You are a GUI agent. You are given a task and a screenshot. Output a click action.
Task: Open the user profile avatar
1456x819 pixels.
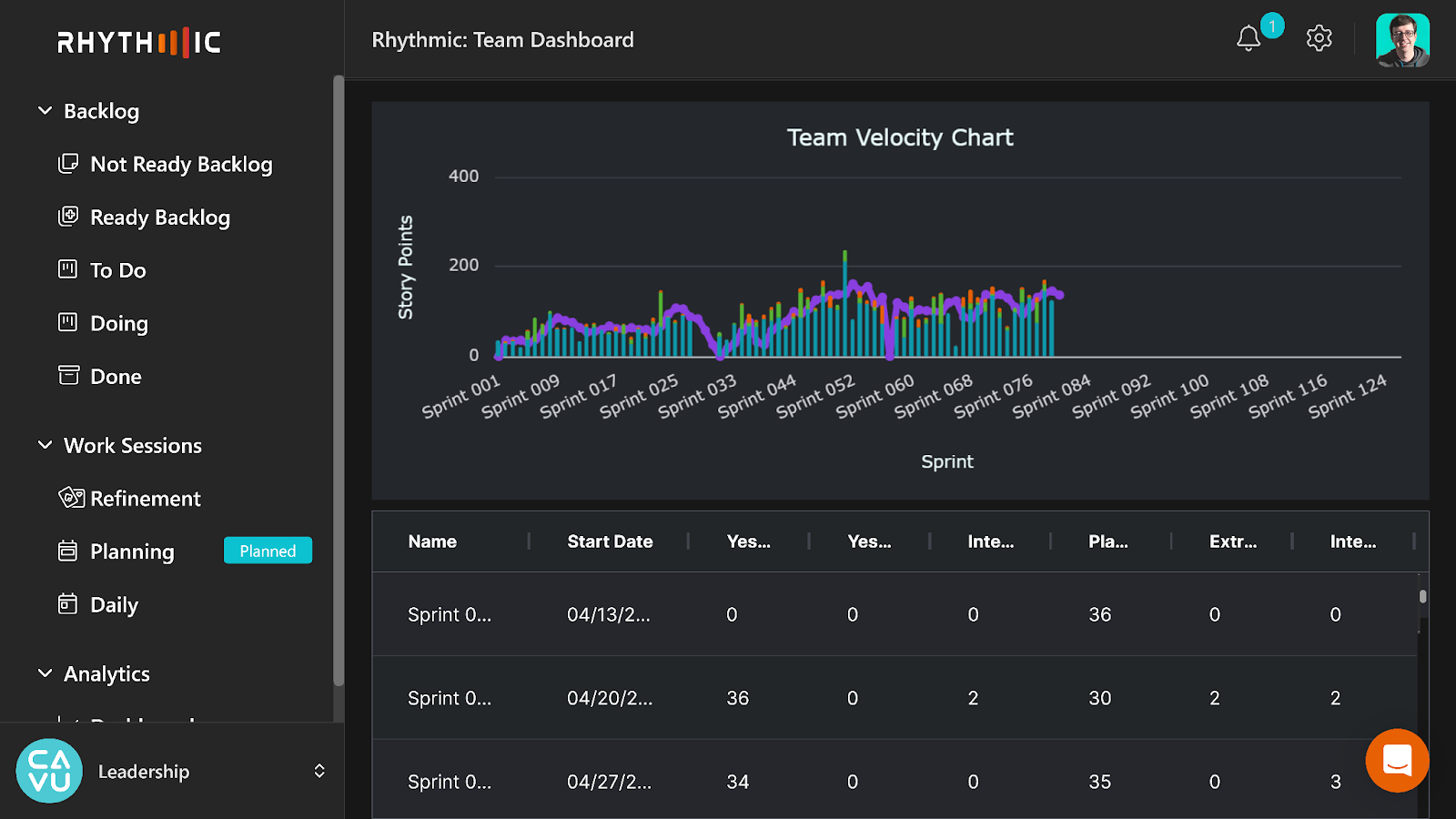(x=1402, y=40)
